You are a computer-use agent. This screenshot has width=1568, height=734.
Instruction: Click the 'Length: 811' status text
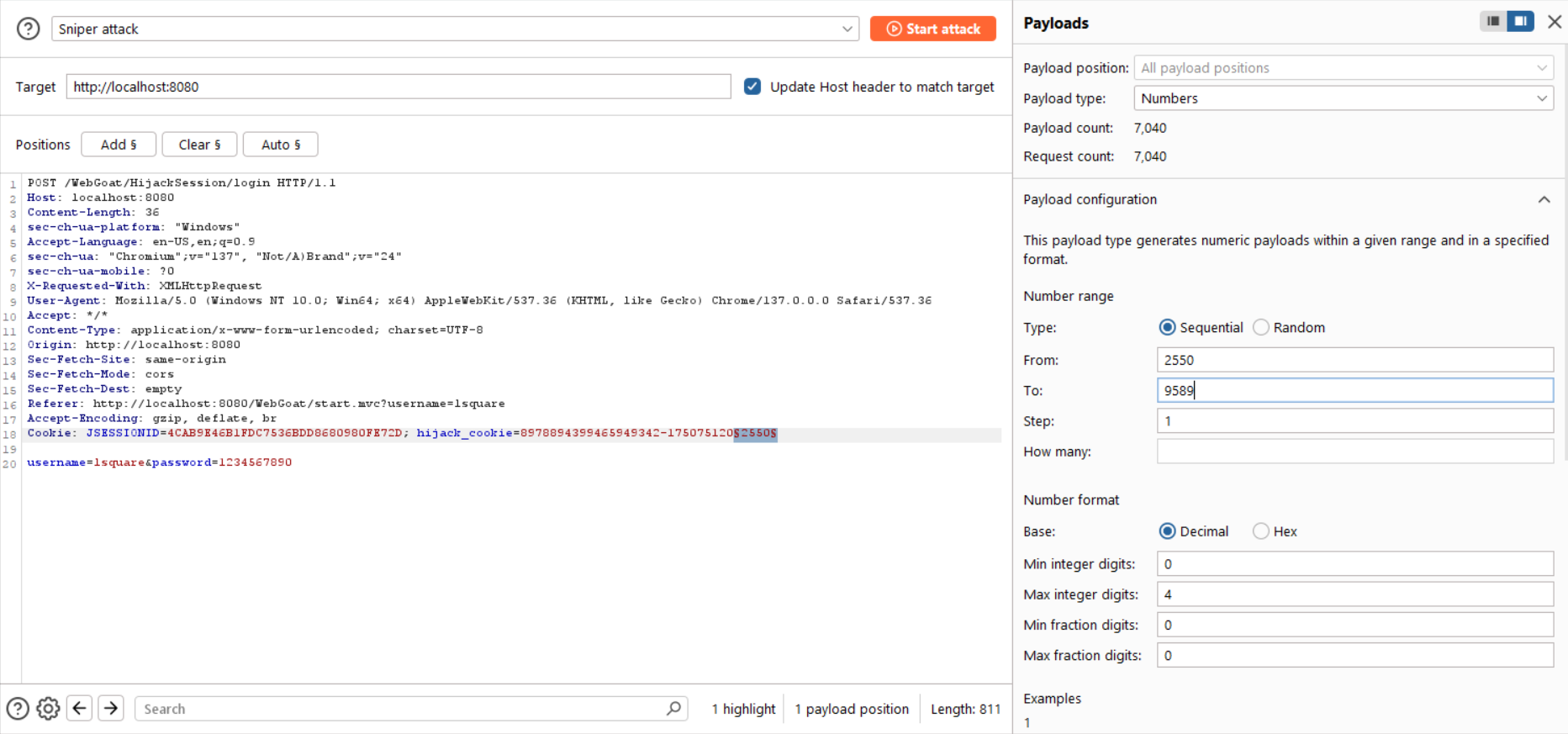pyautogui.click(x=965, y=709)
